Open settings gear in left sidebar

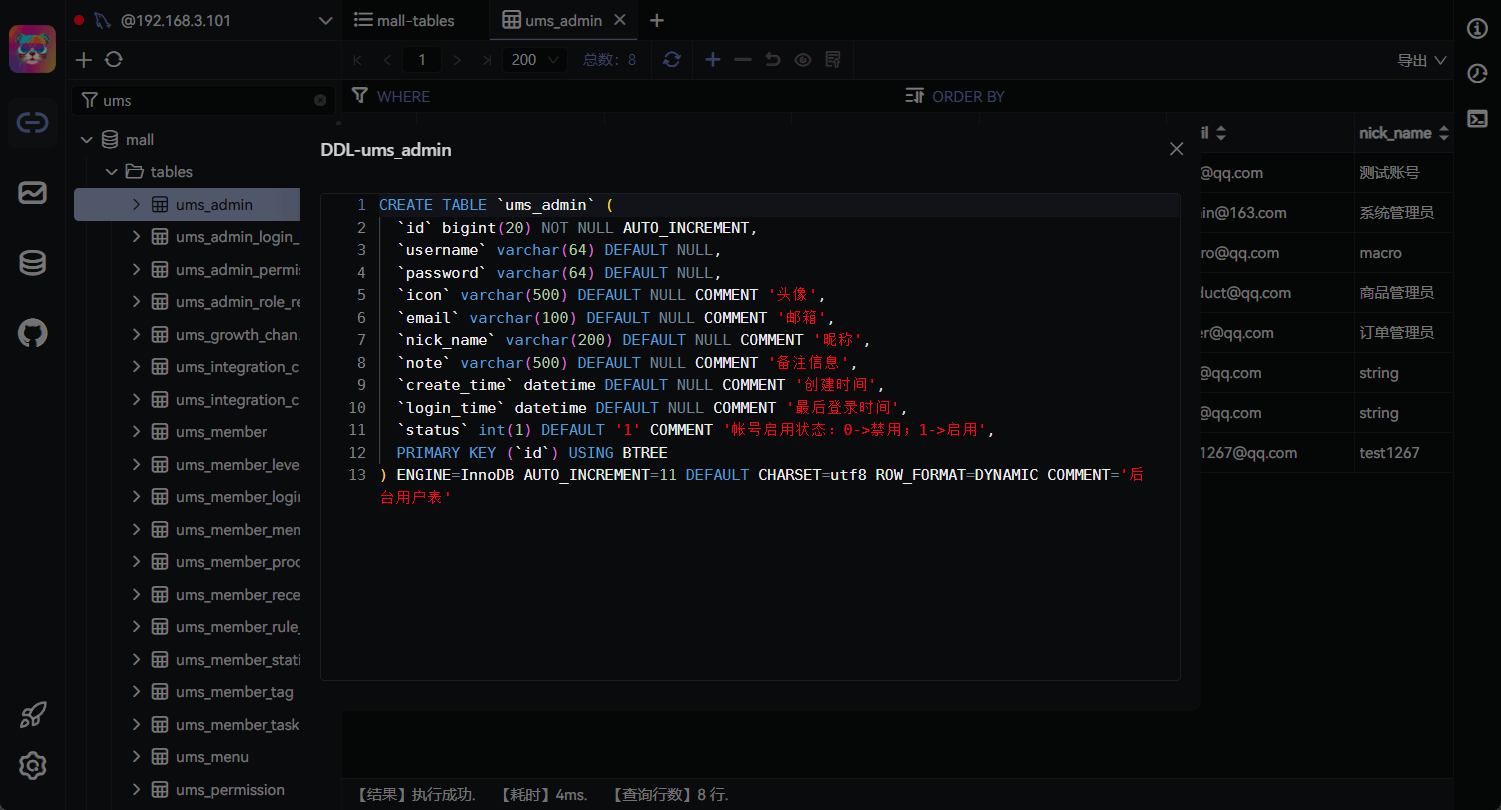coord(33,766)
